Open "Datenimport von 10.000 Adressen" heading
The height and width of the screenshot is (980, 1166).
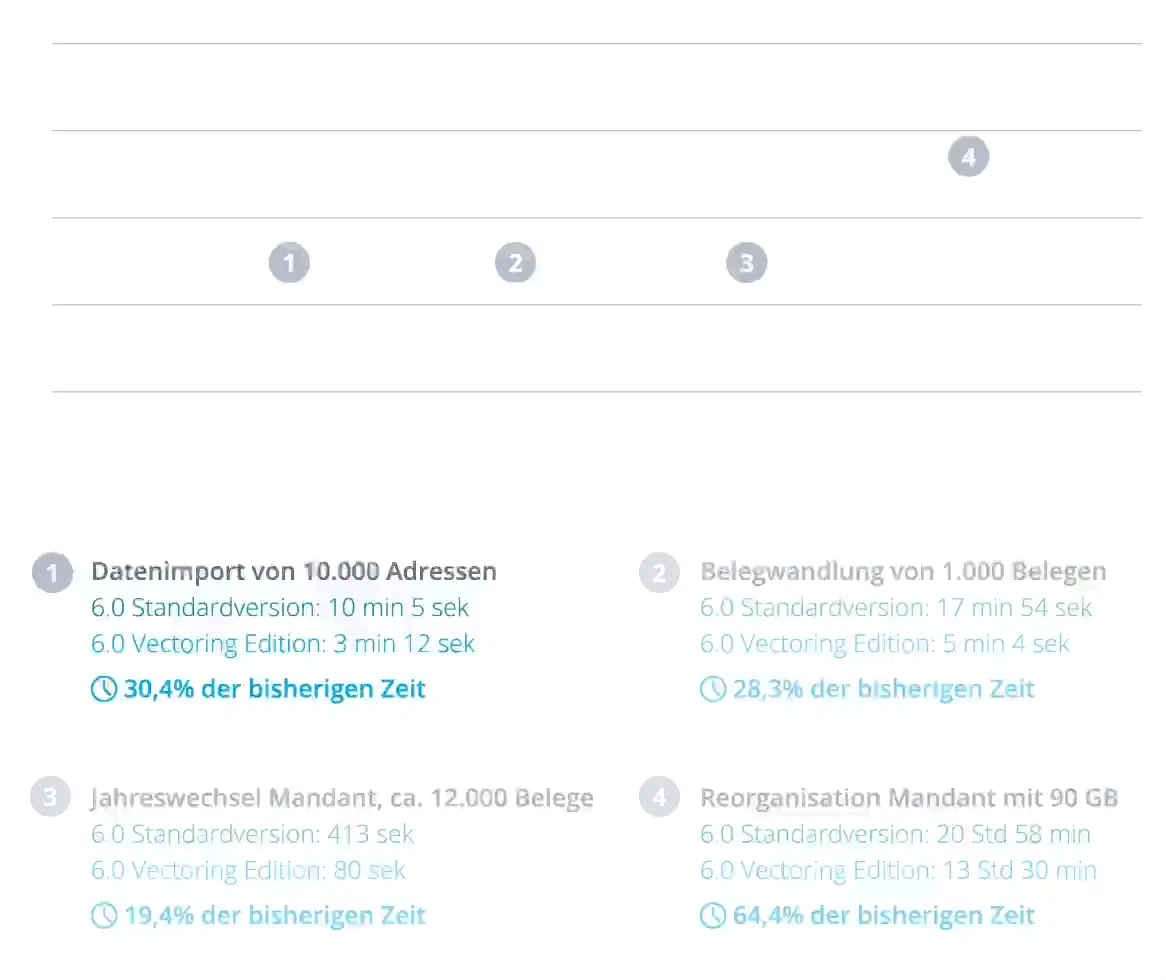coord(294,572)
